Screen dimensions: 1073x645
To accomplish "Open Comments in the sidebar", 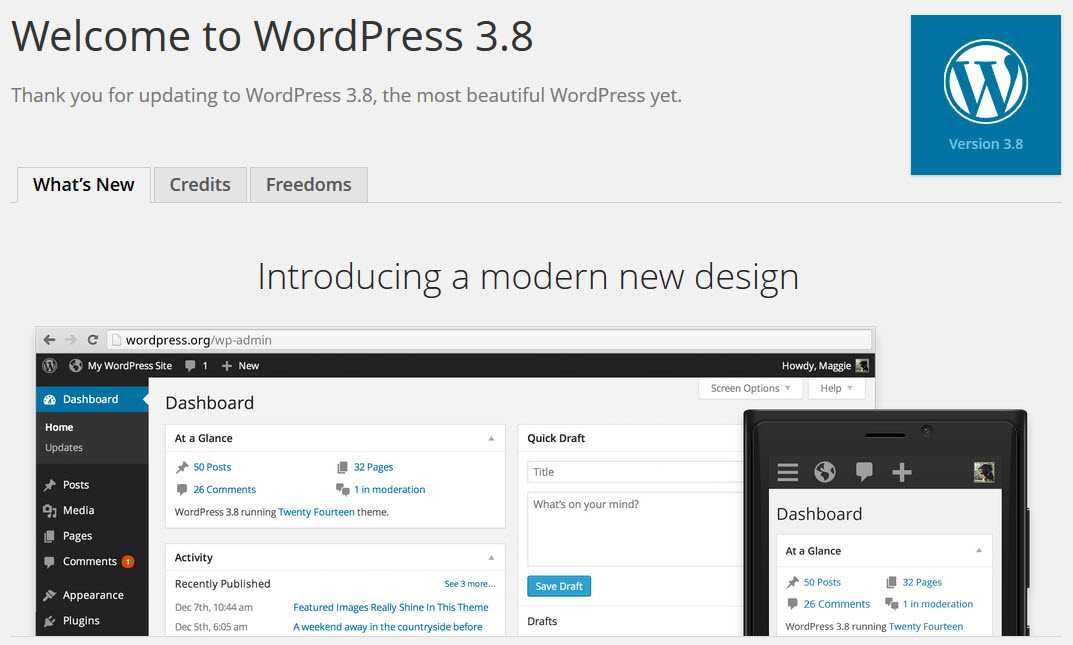I will (90, 562).
